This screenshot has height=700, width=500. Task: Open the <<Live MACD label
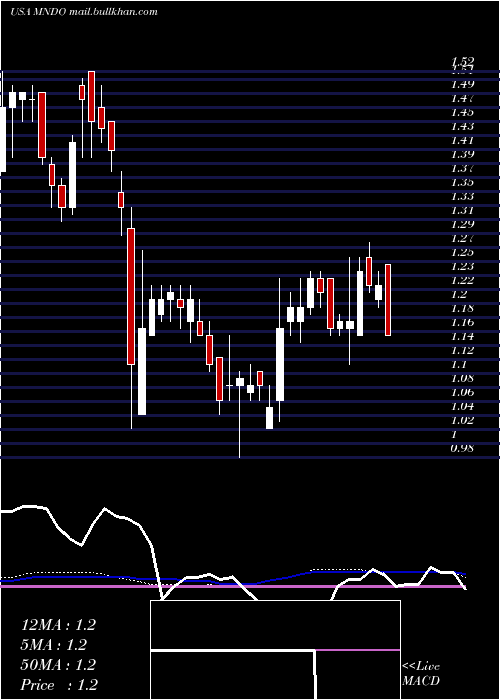pyautogui.click(x=421, y=674)
